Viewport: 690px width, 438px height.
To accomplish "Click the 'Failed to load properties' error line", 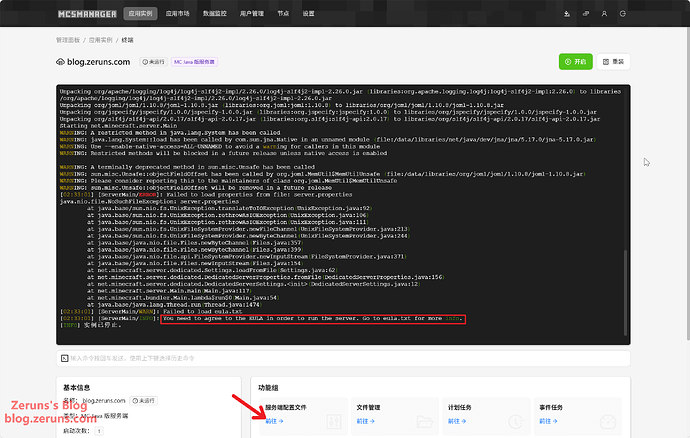I will point(206,195).
